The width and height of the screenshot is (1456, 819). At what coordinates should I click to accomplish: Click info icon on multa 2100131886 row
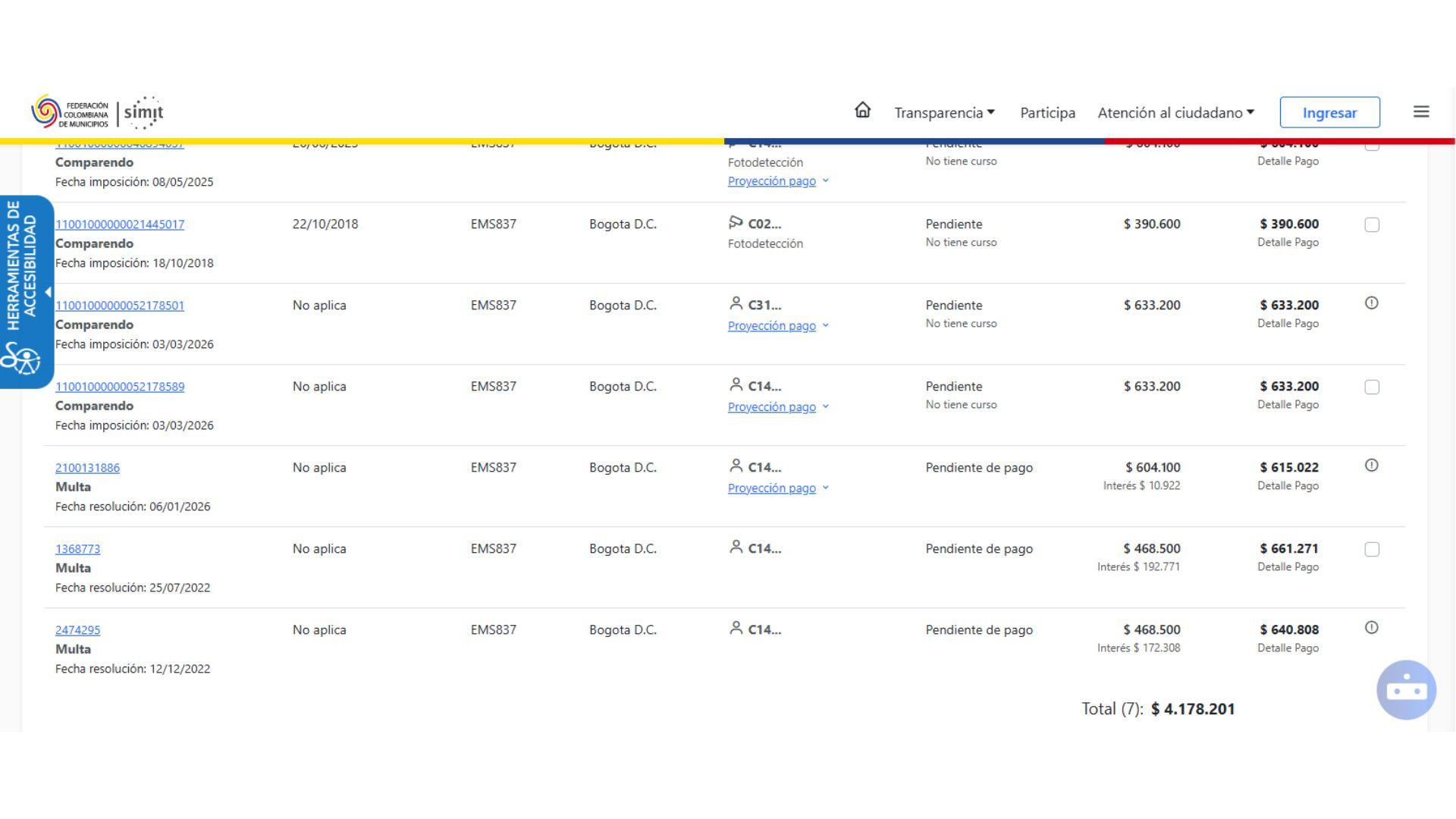(1371, 466)
